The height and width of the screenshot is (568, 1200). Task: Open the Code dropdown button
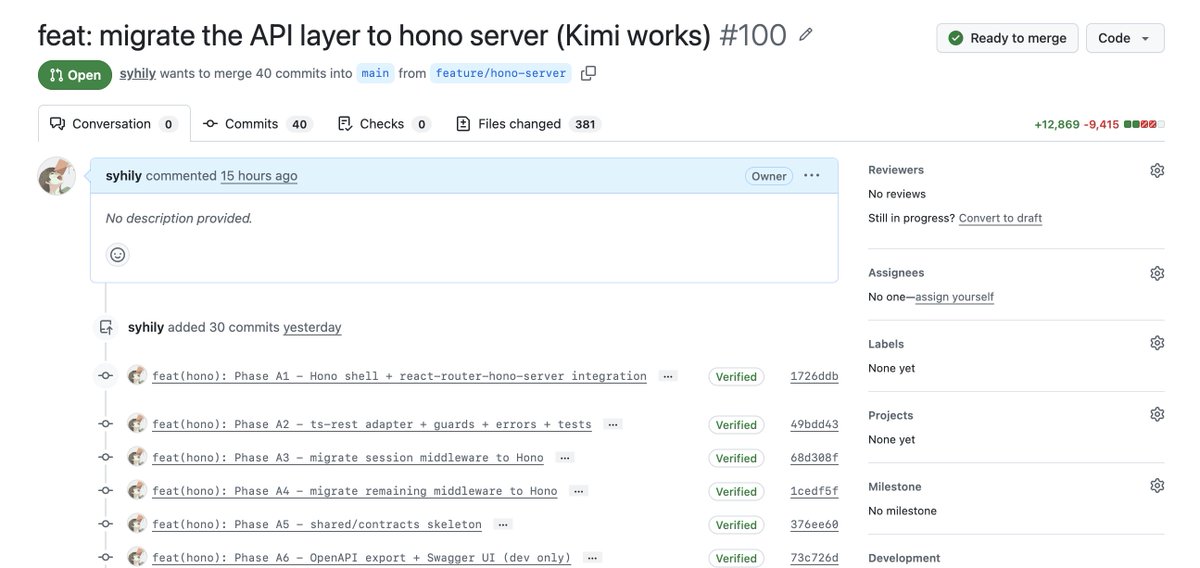coord(1125,38)
